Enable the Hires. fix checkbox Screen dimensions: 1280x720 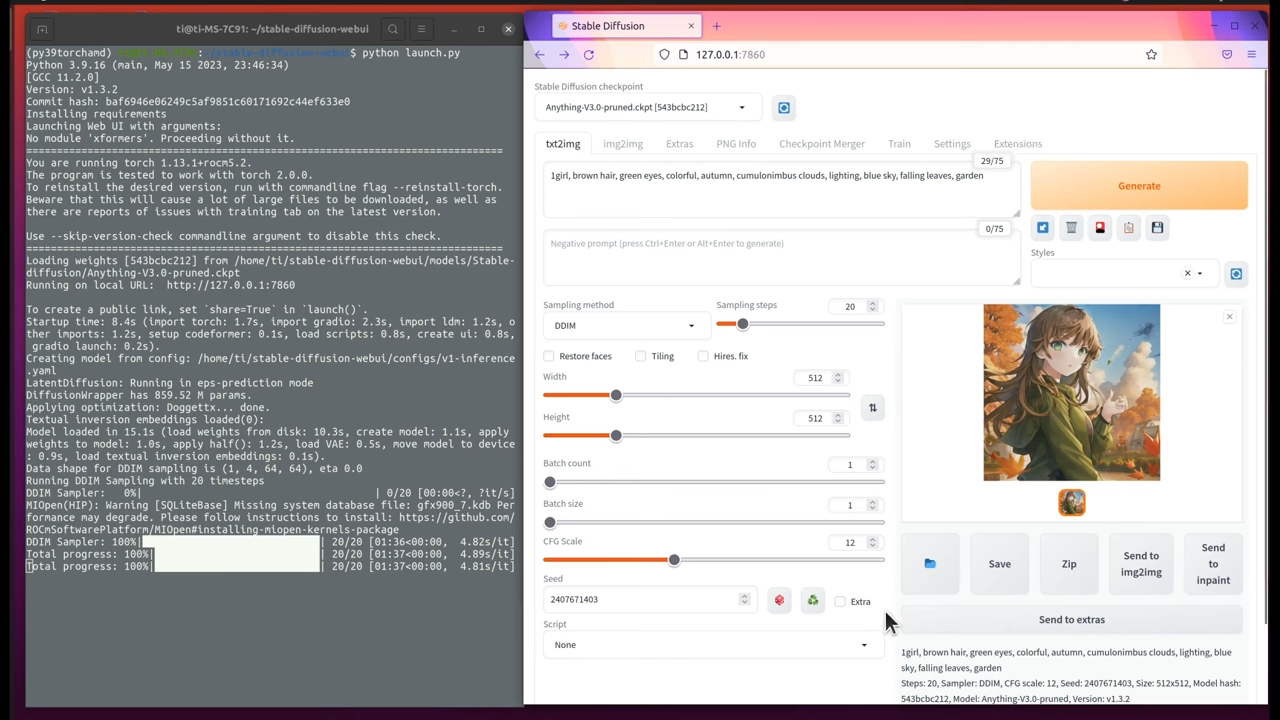coord(704,356)
